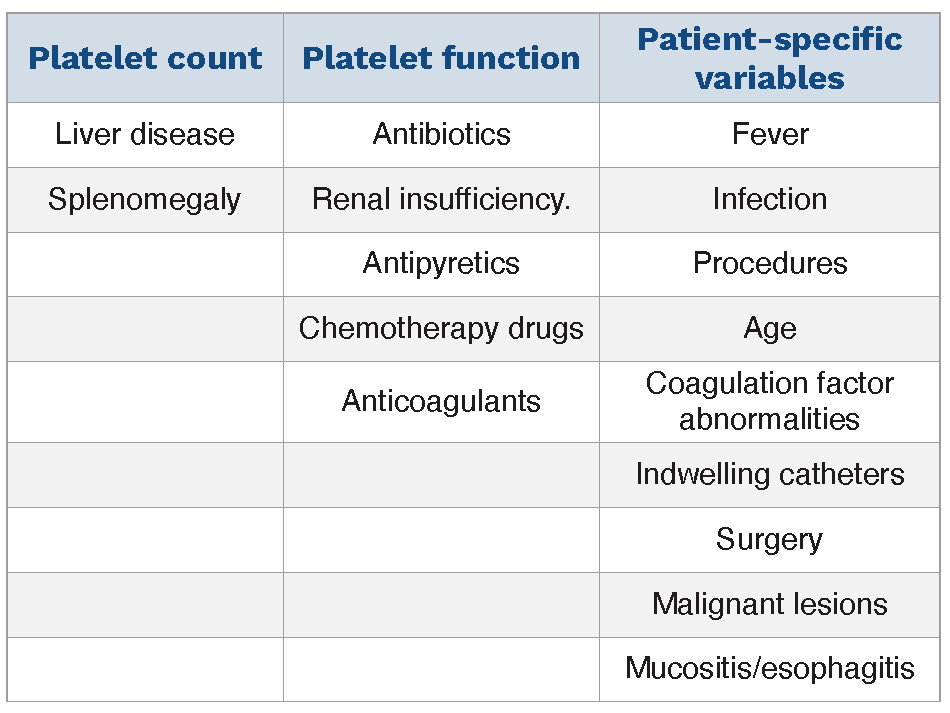Select the Liver disease cell
Image resolution: width=950 pixels, height=713 pixels.
(x=145, y=134)
